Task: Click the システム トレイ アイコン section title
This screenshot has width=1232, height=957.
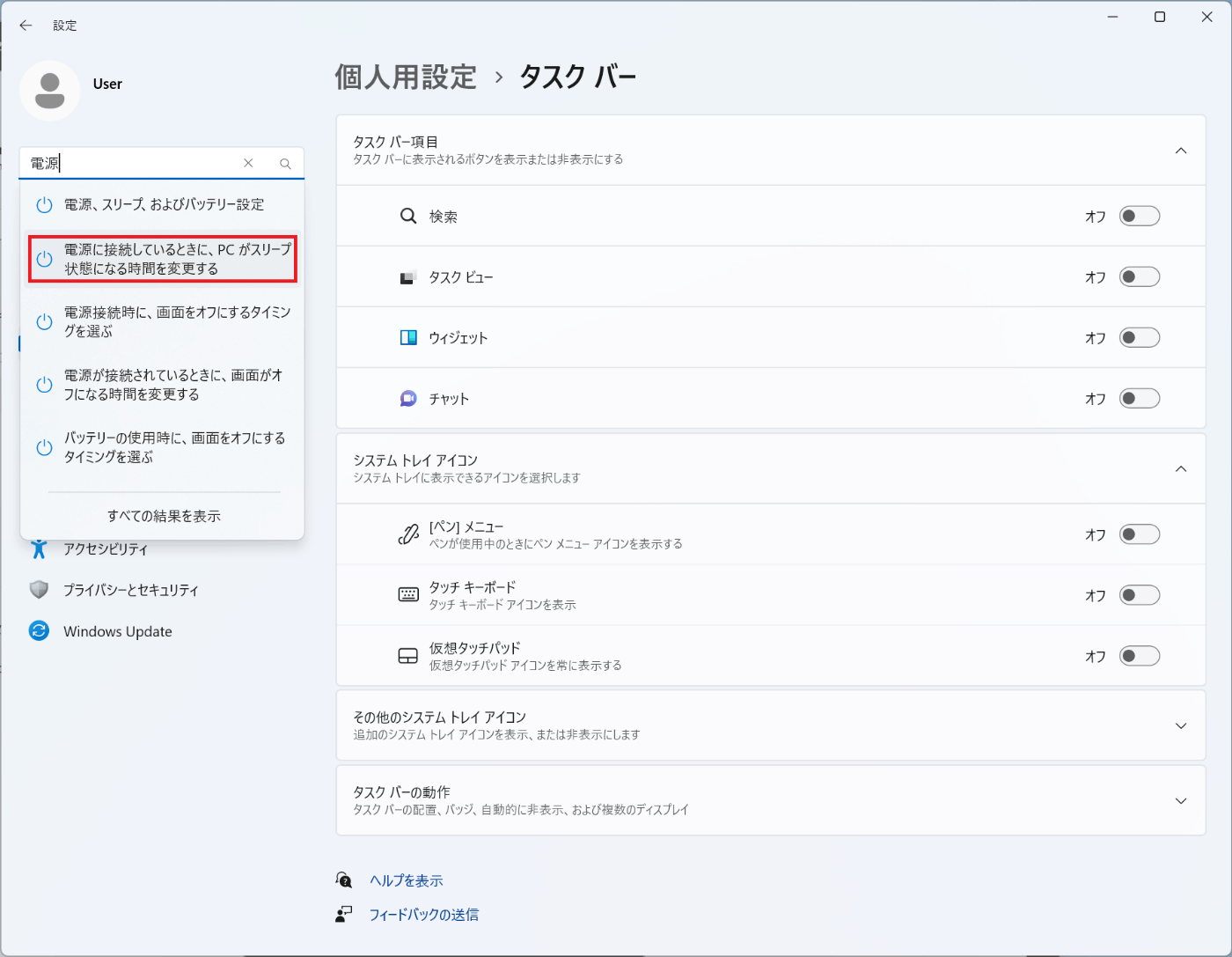Action: 415,460
